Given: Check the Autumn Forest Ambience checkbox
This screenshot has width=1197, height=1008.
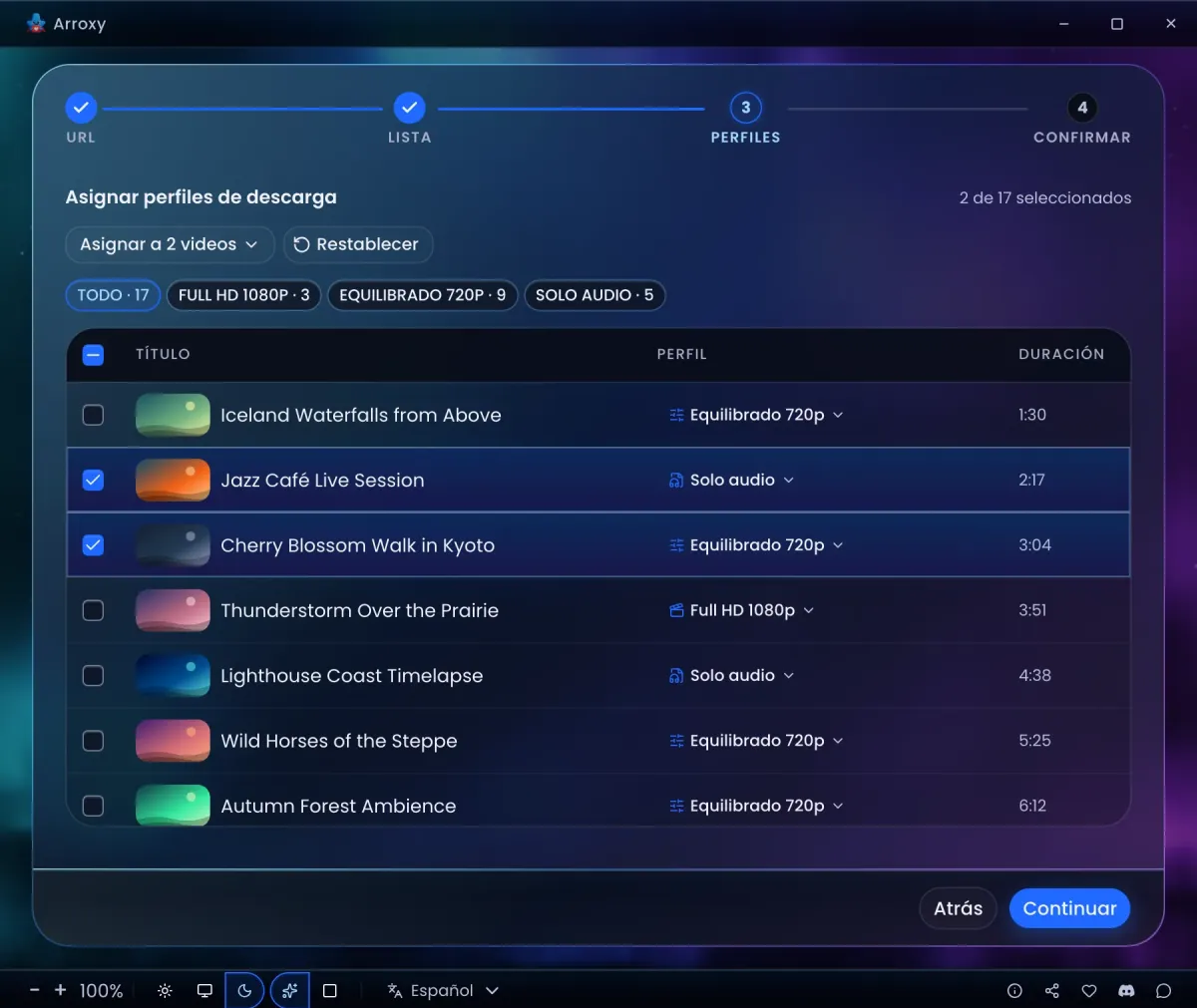Looking at the screenshot, I should tap(93, 806).
